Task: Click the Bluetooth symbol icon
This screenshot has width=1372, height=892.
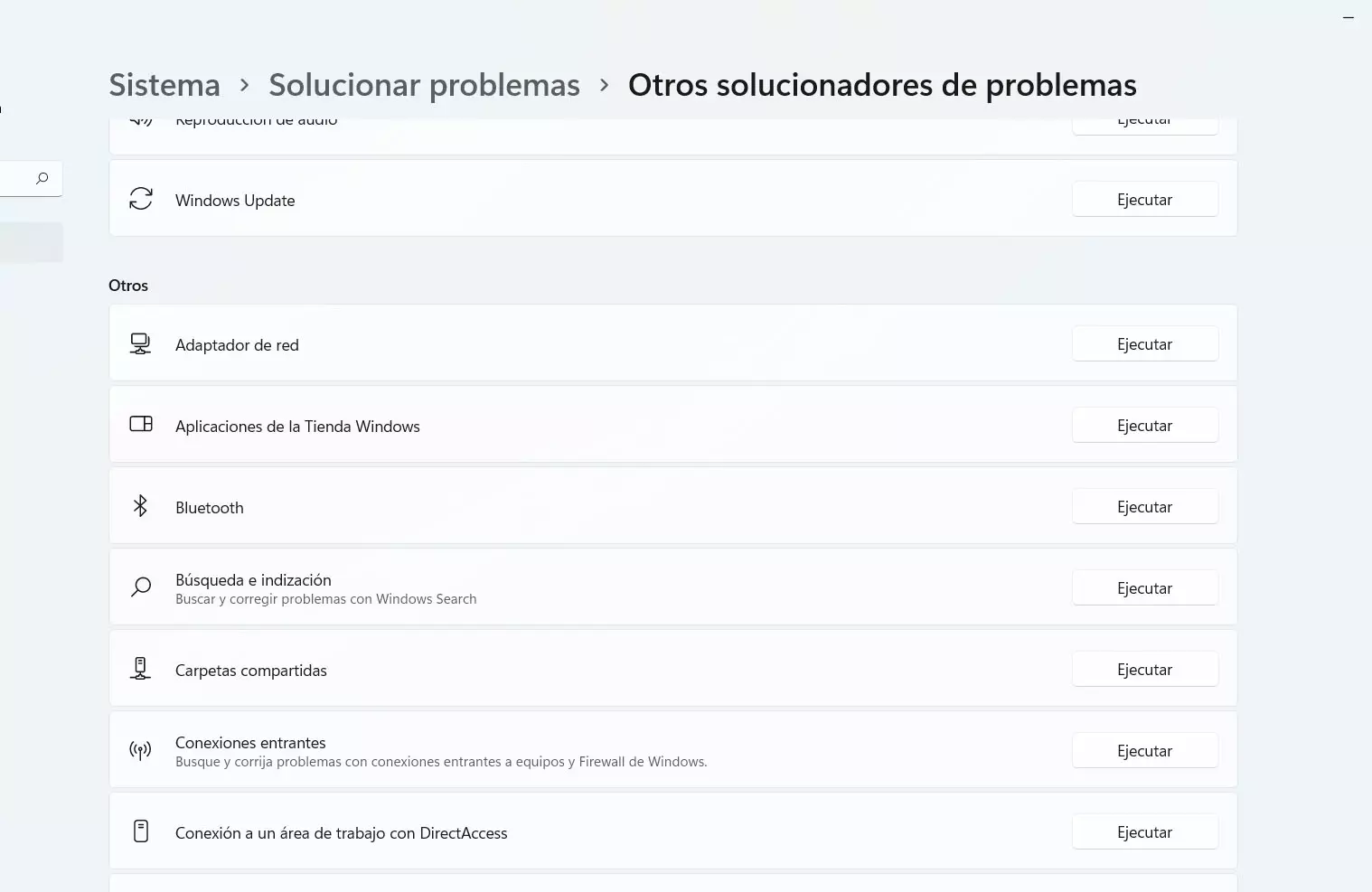Action: coord(140,506)
